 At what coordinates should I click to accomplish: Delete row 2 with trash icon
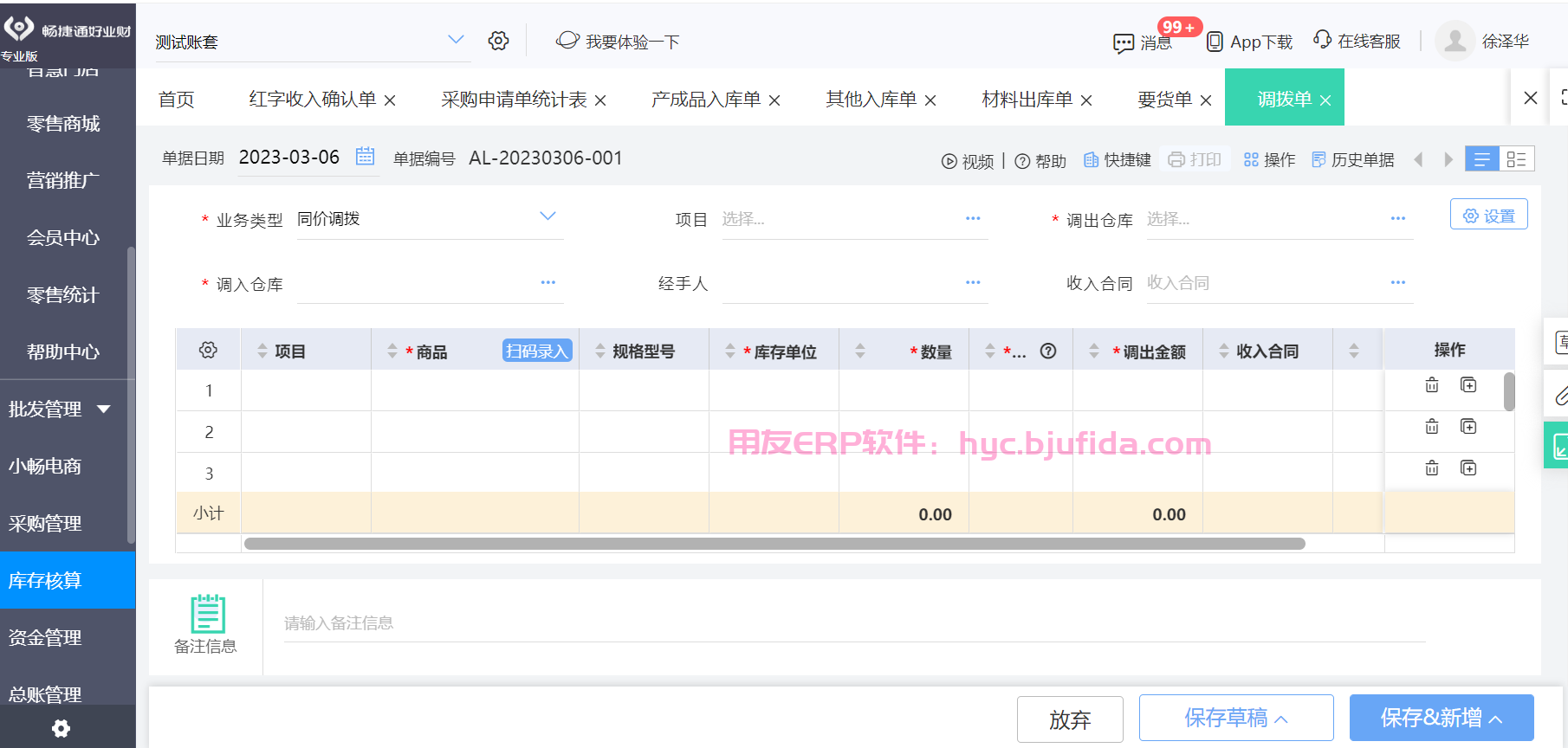click(1432, 427)
